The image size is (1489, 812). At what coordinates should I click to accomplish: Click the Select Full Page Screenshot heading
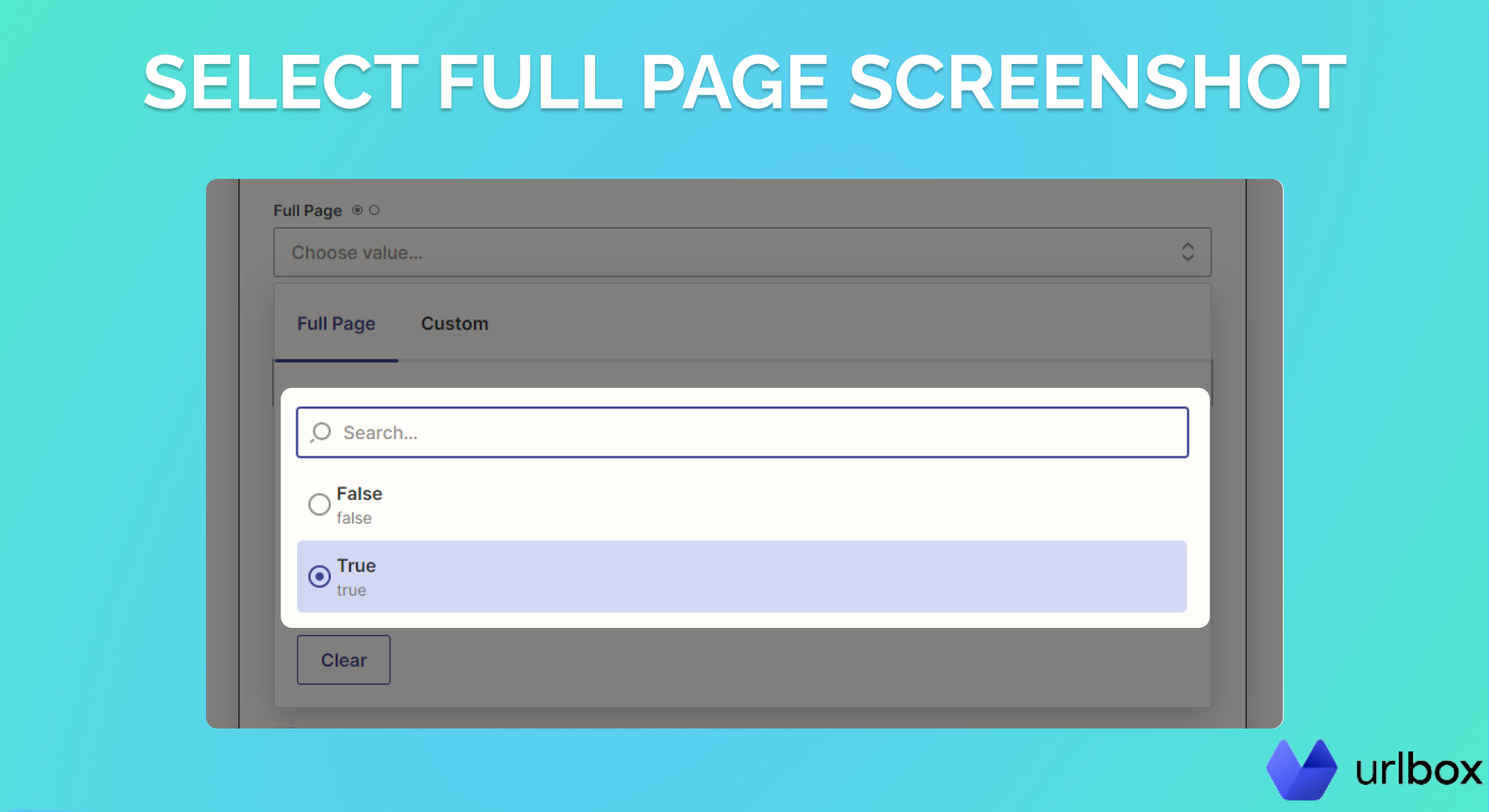coord(744,83)
